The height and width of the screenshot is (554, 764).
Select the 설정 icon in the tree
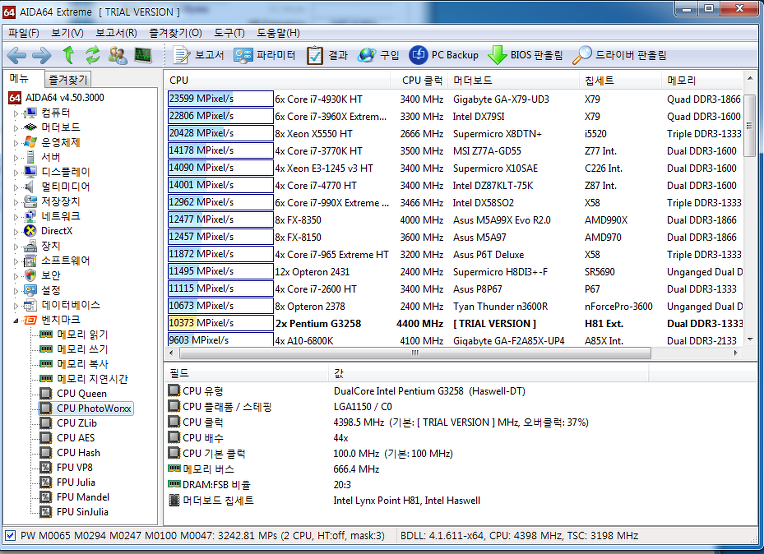click(x=30, y=290)
